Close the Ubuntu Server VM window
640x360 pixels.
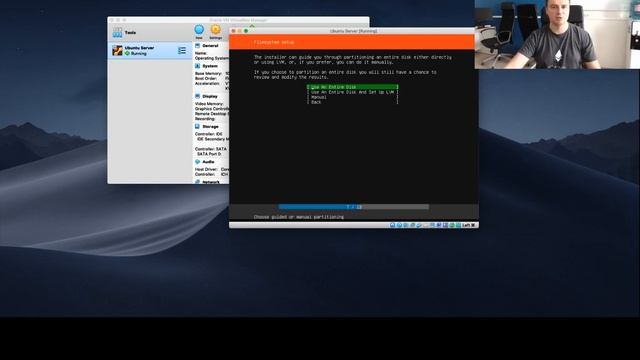click(x=233, y=31)
